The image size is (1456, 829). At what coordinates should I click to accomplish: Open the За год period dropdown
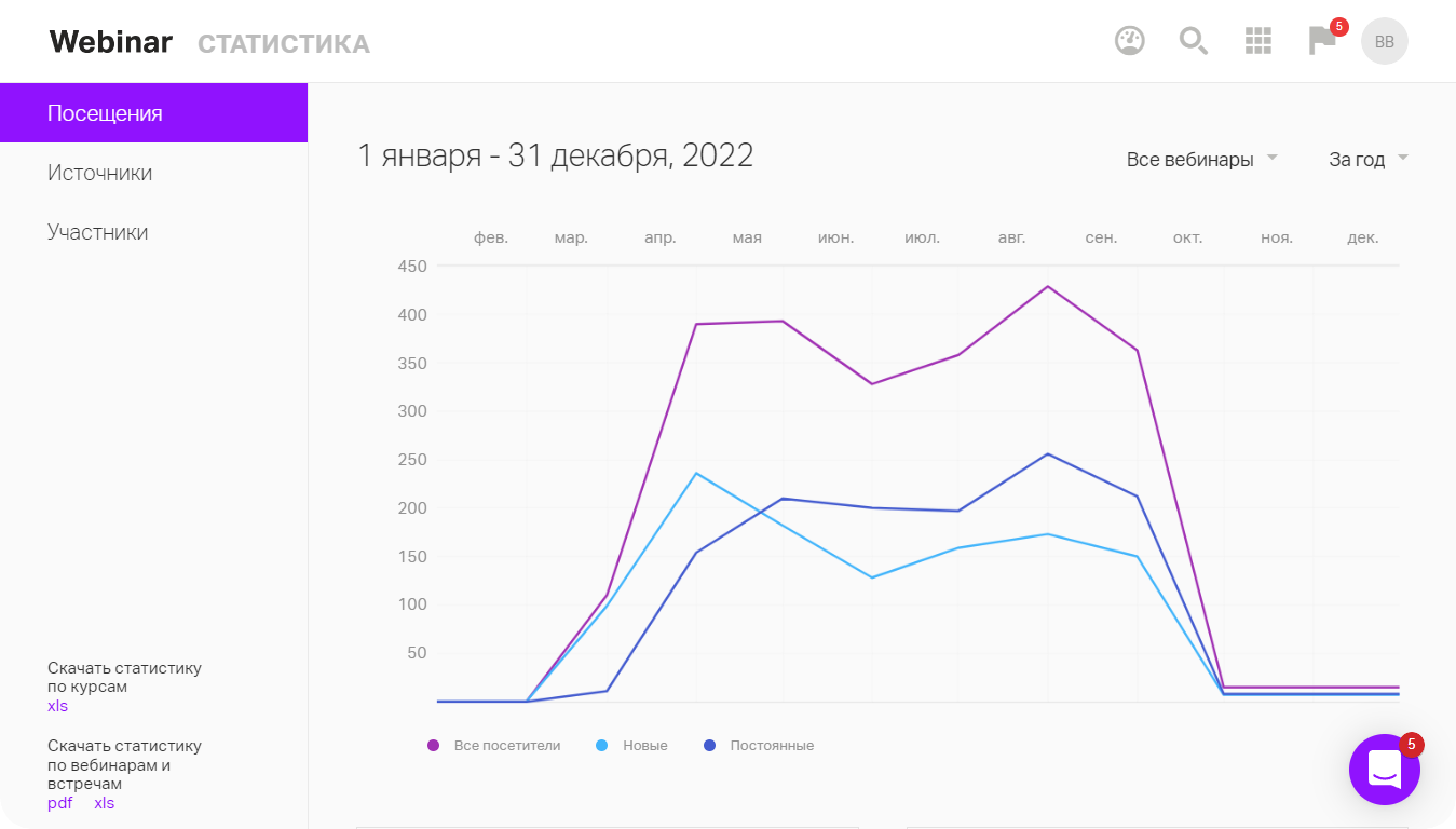pos(1356,159)
